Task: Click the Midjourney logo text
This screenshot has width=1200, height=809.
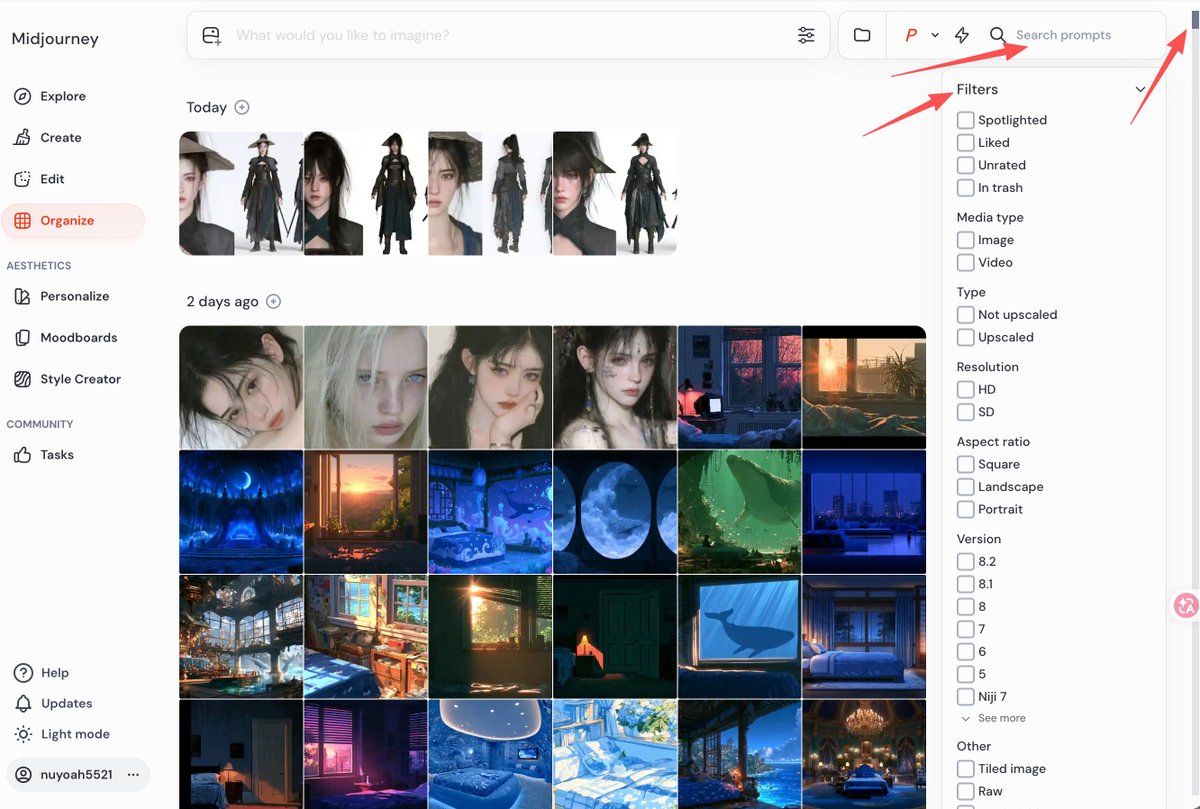Action: [x=55, y=39]
